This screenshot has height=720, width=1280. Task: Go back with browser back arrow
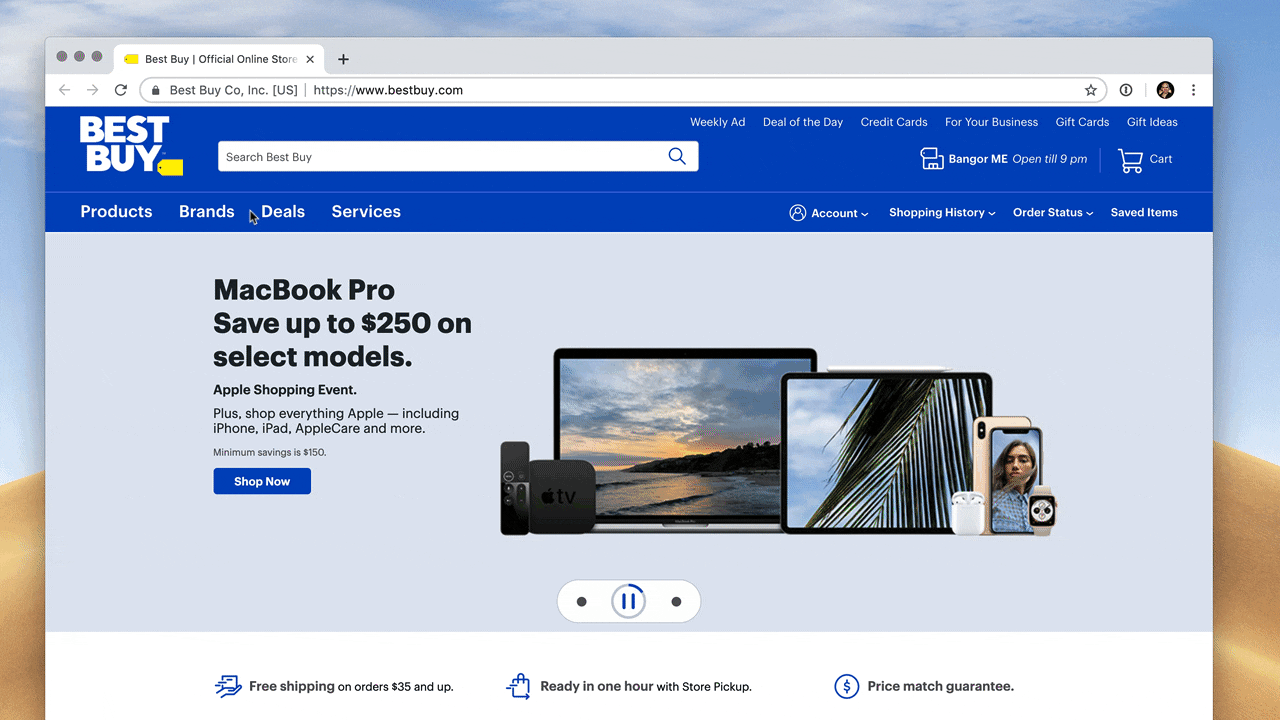point(64,90)
